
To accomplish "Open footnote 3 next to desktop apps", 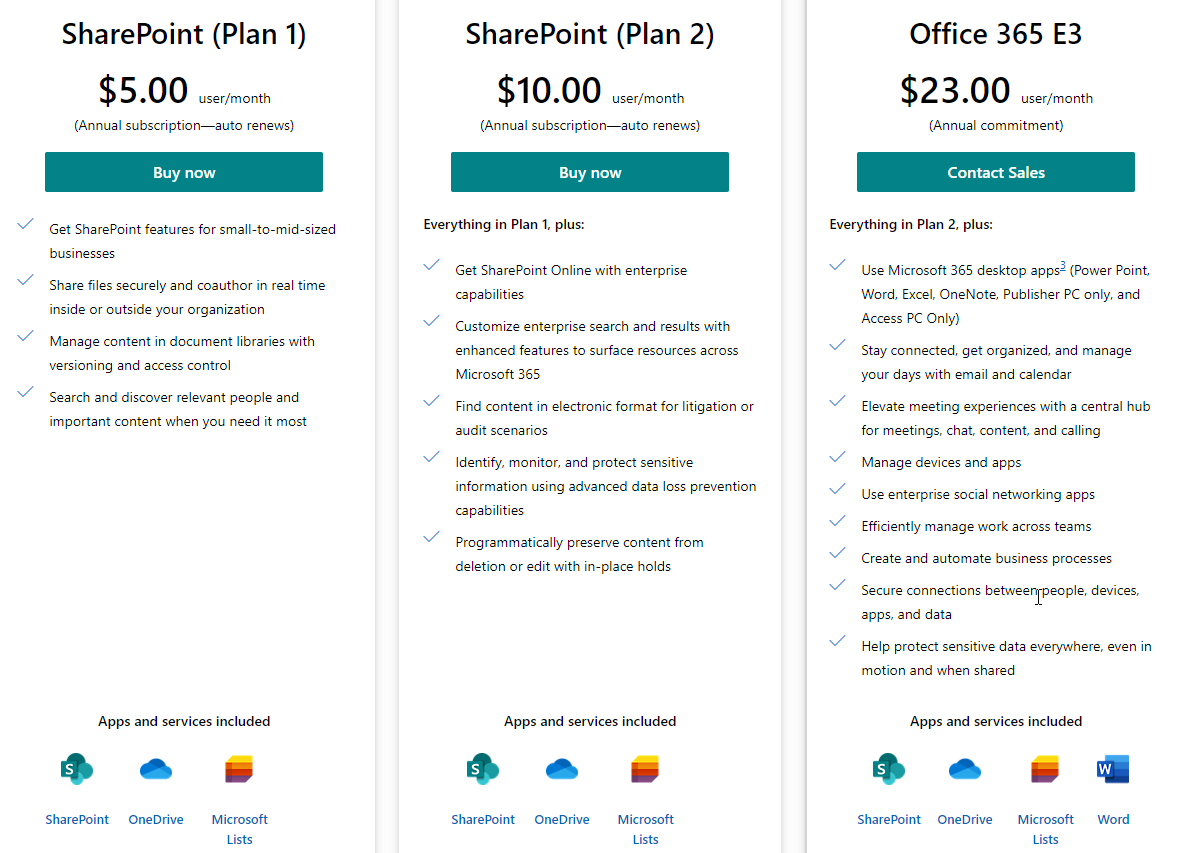I will (1062, 265).
